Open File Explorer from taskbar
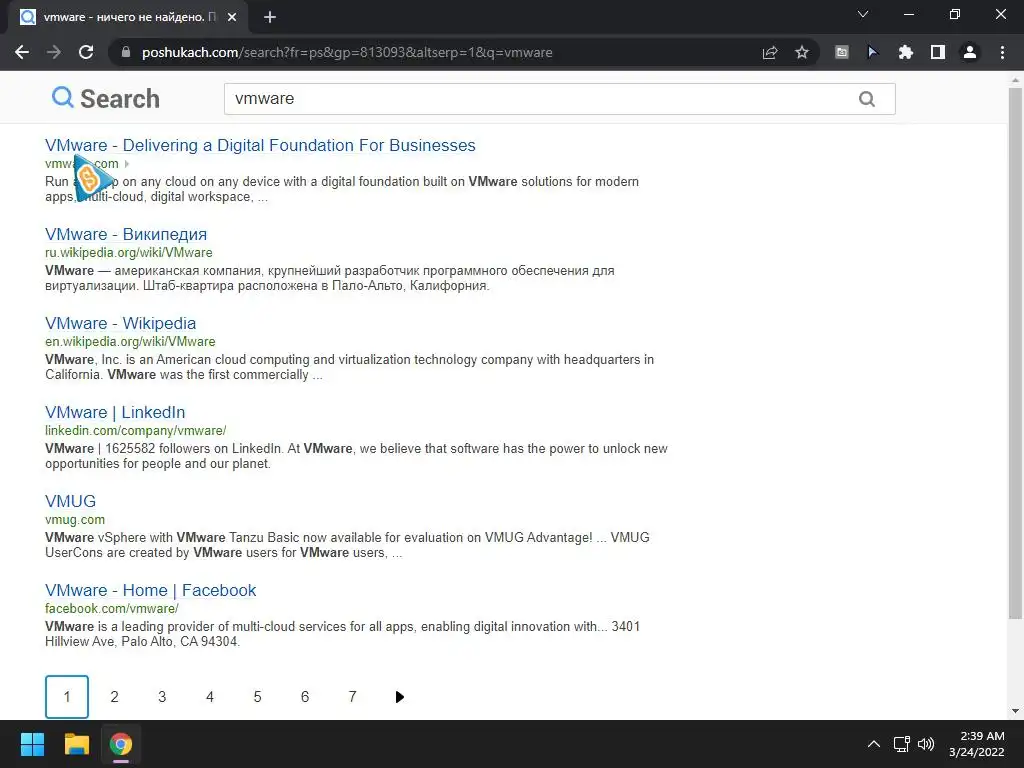This screenshot has width=1024, height=768. 76,744
